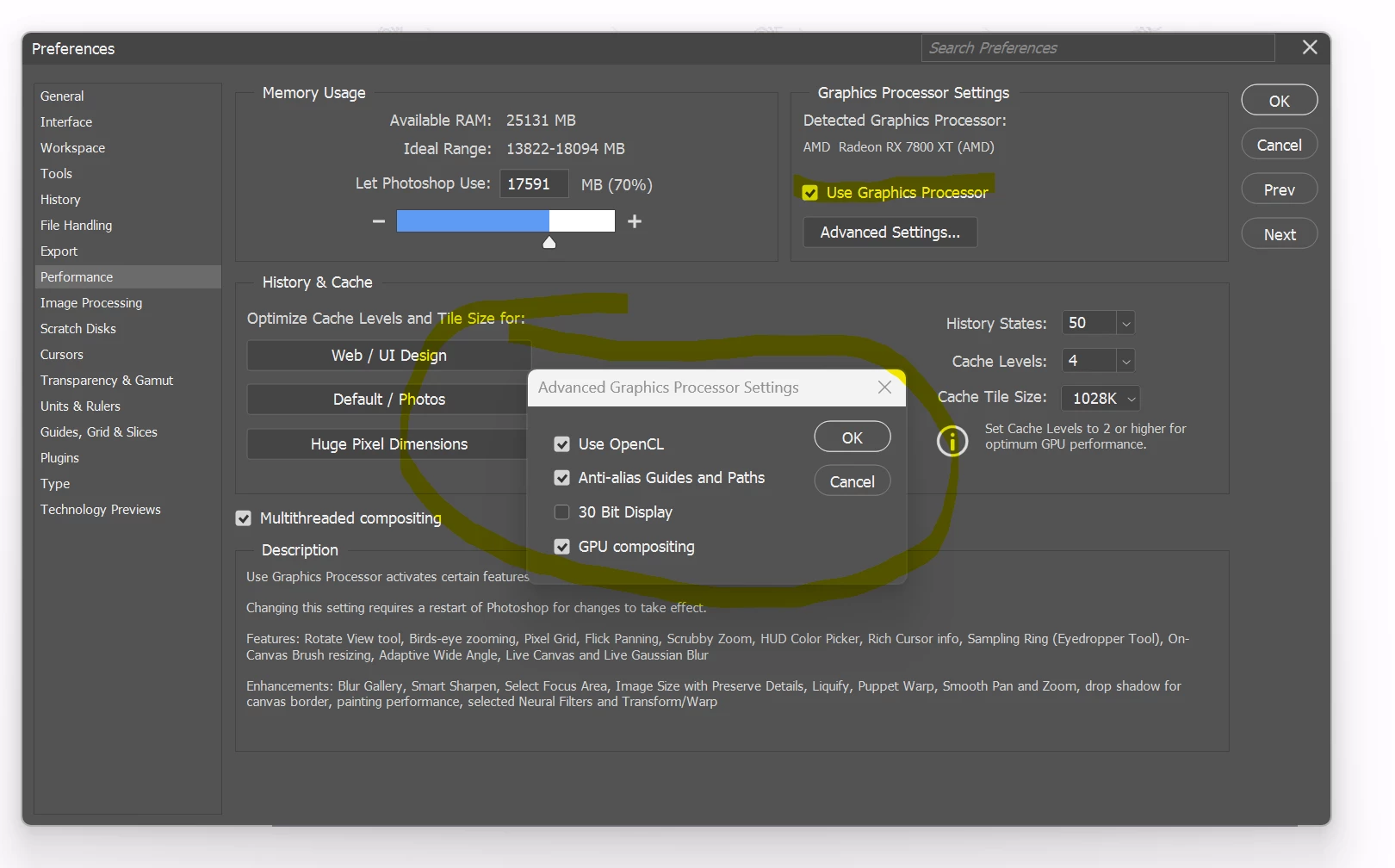Disable the Use OpenCL checkbox
The height and width of the screenshot is (868, 1395).
click(x=562, y=444)
